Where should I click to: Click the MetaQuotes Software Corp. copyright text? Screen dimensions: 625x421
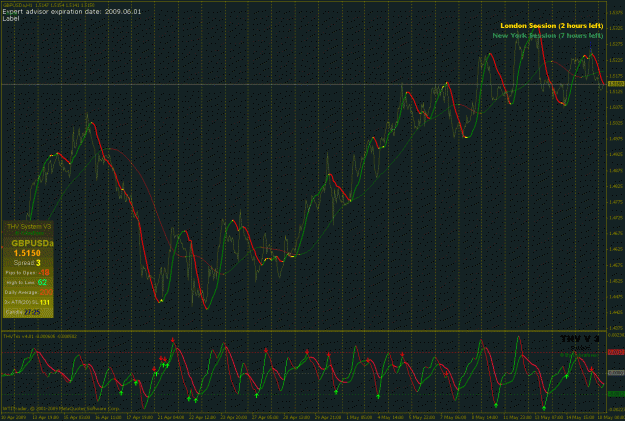coord(62,409)
